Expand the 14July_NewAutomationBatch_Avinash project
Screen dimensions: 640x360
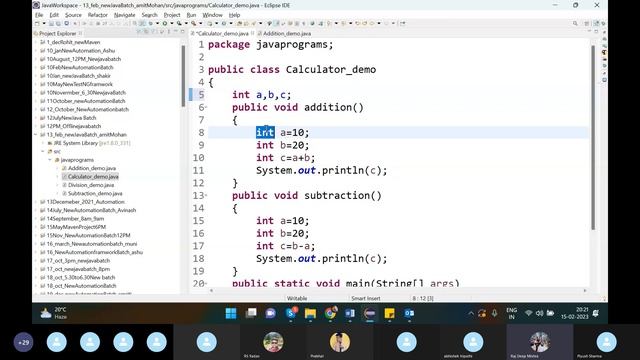tap(36, 210)
